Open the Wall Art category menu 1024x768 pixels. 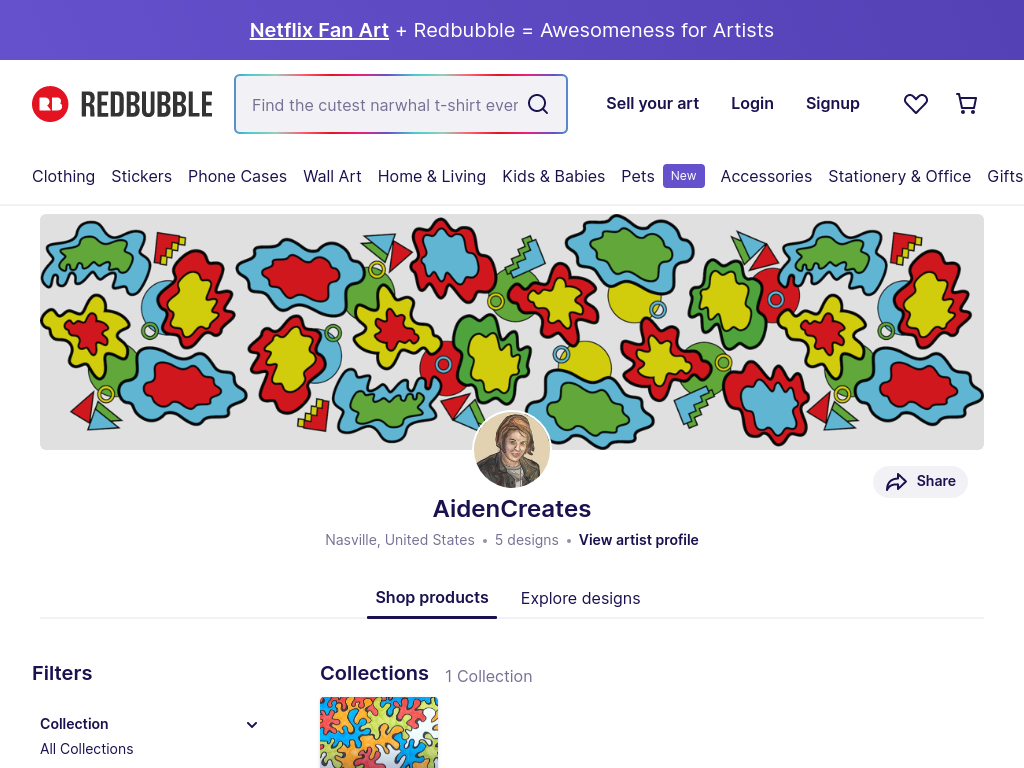point(332,176)
